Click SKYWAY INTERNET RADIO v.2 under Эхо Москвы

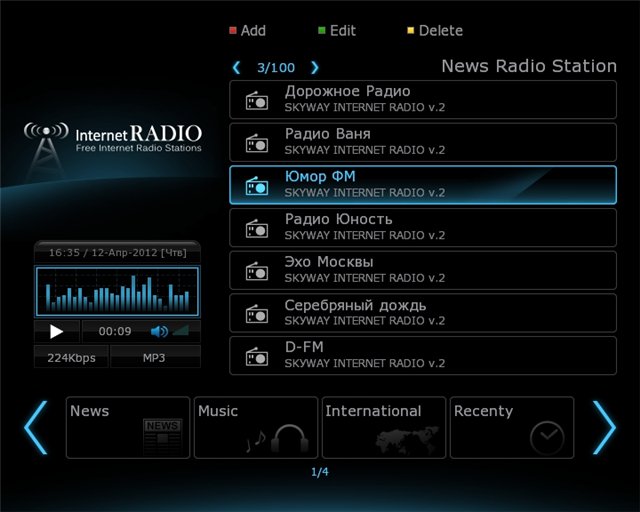(364, 278)
